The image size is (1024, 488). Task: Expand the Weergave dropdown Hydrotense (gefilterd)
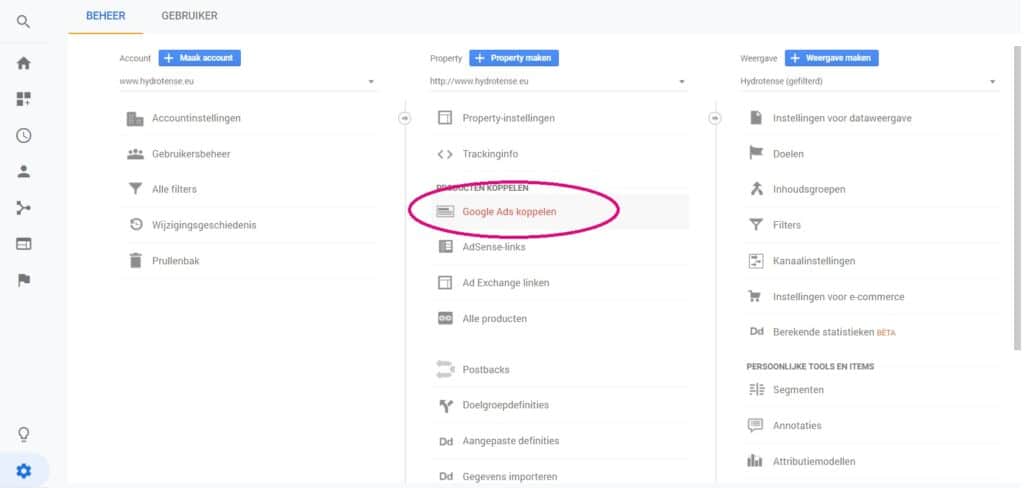868,82
